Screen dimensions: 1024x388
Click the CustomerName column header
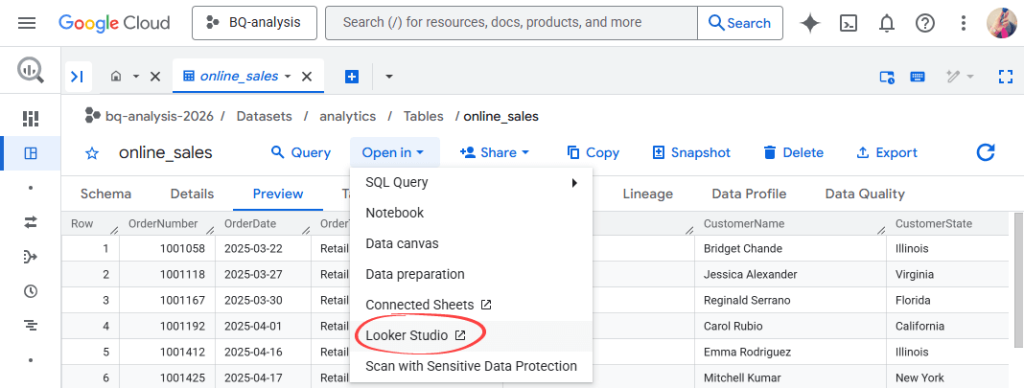click(790, 224)
